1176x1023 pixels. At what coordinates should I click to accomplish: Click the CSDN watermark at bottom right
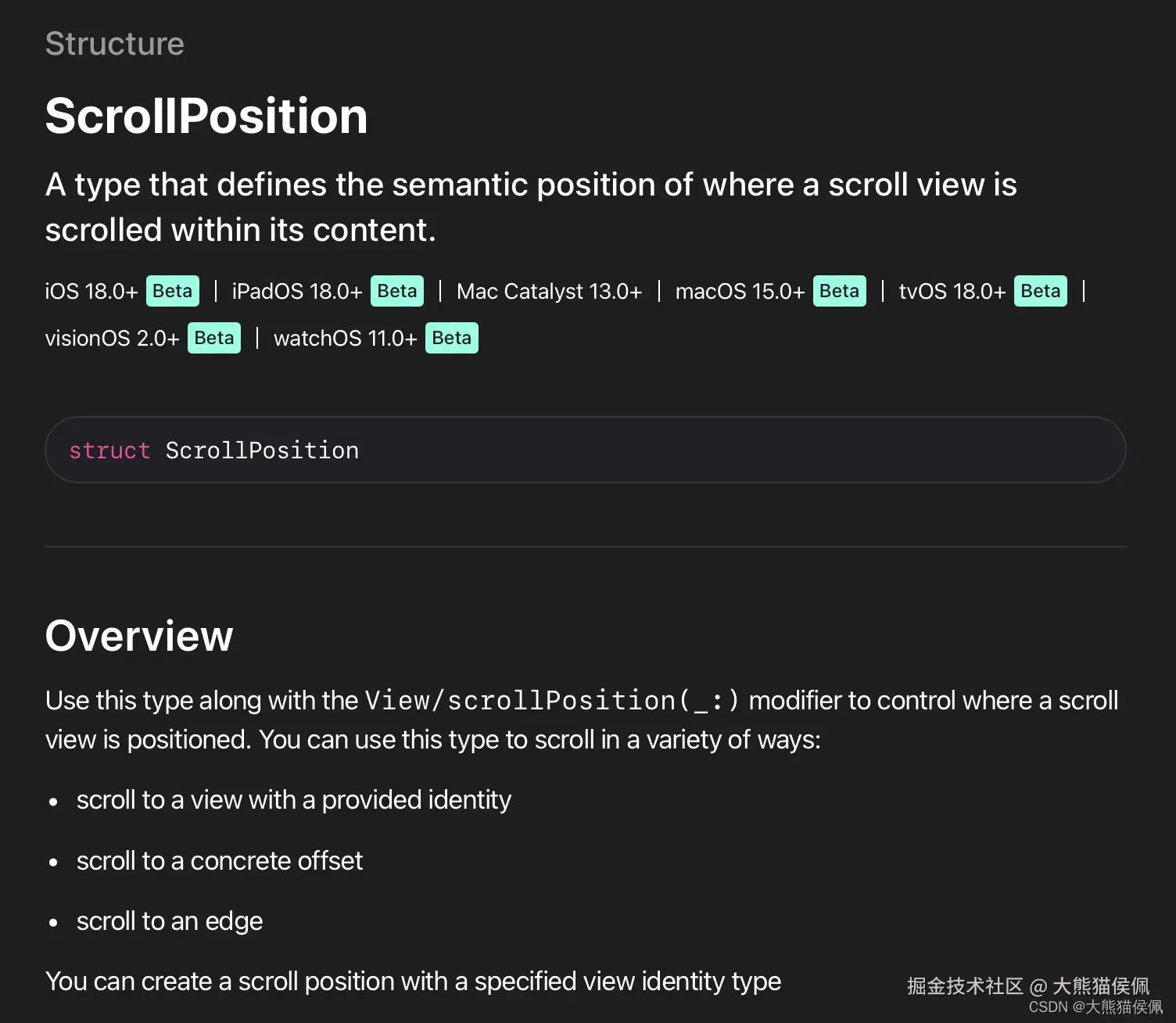click(x=1095, y=1007)
